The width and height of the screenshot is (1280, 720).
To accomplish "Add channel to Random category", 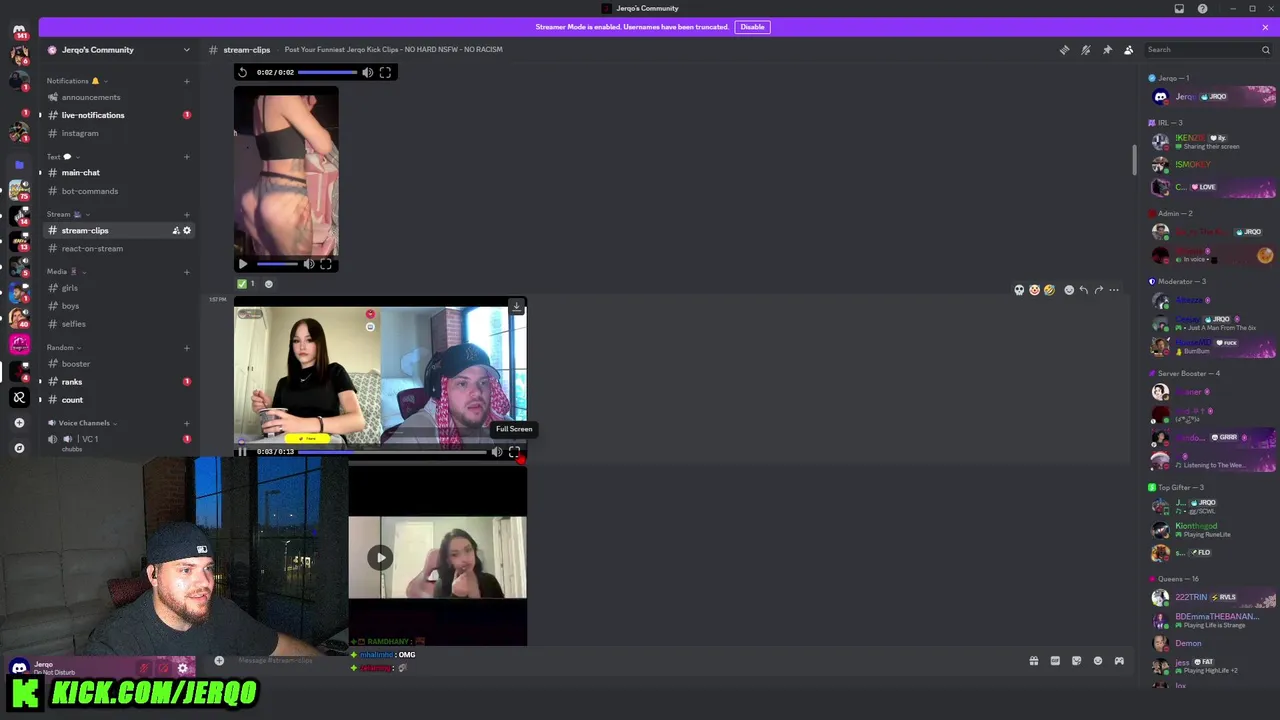I will [187, 348].
